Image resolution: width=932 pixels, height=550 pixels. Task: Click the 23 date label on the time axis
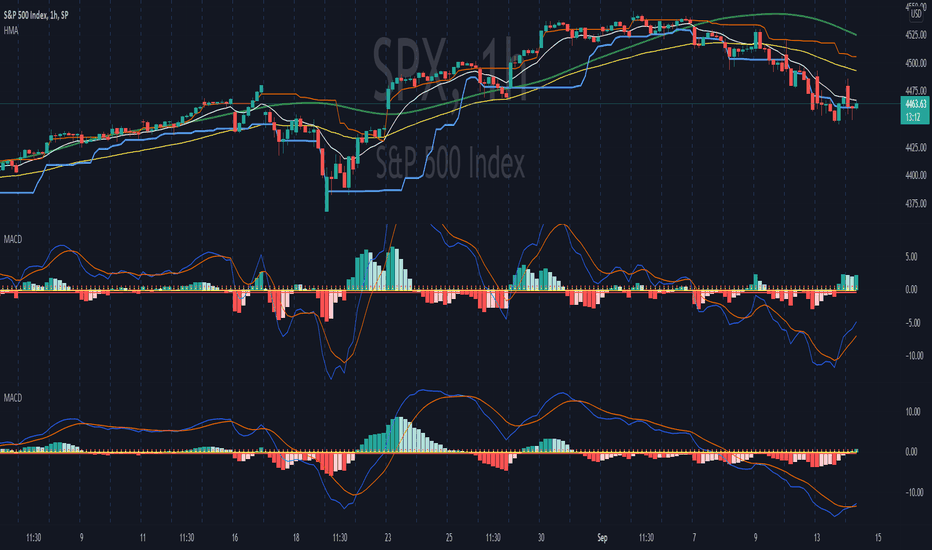coord(388,538)
